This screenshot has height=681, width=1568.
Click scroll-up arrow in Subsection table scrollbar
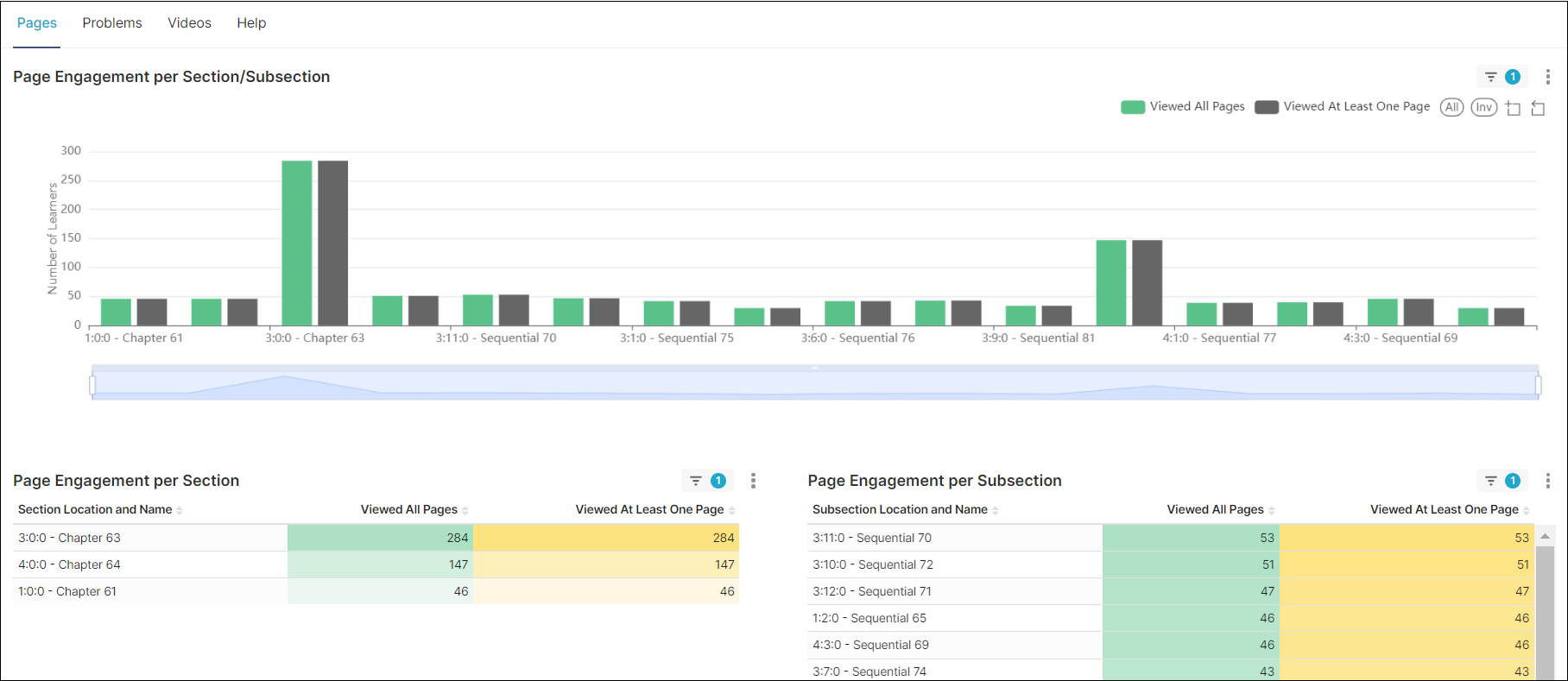tap(1545, 537)
